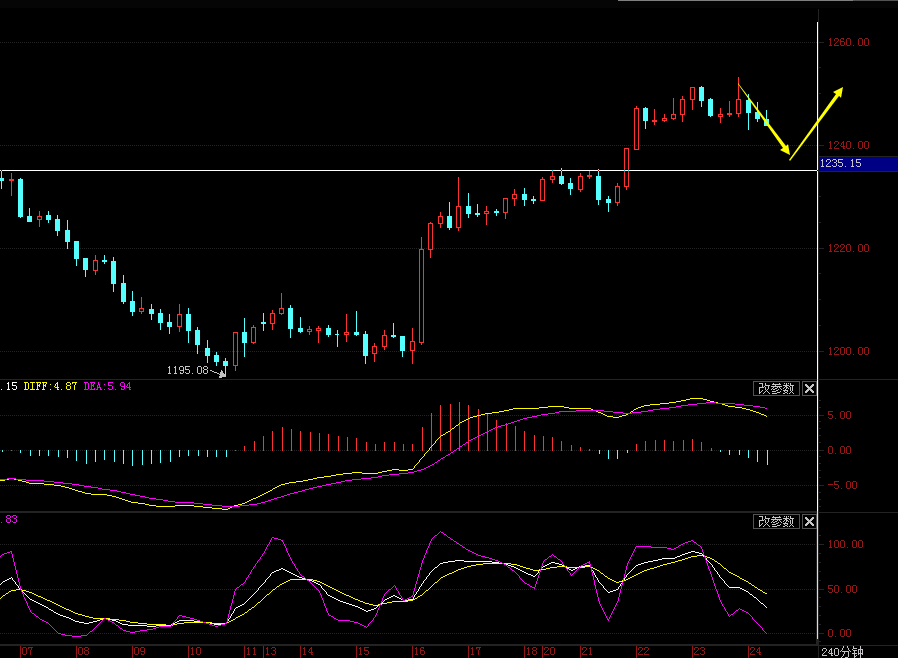898x658 pixels.
Task: Select the yellow downward arrow tip
Action: (x=789, y=157)
